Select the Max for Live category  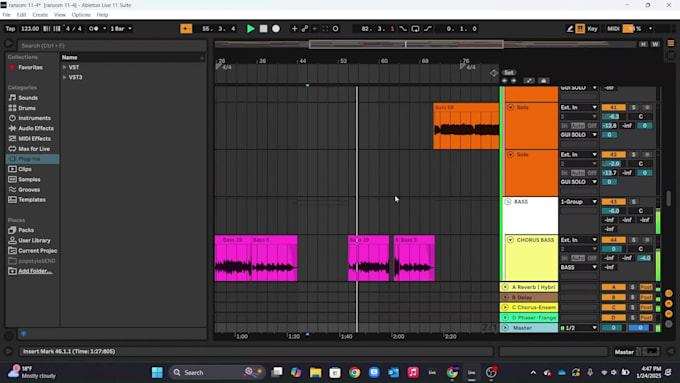(34, 149)
